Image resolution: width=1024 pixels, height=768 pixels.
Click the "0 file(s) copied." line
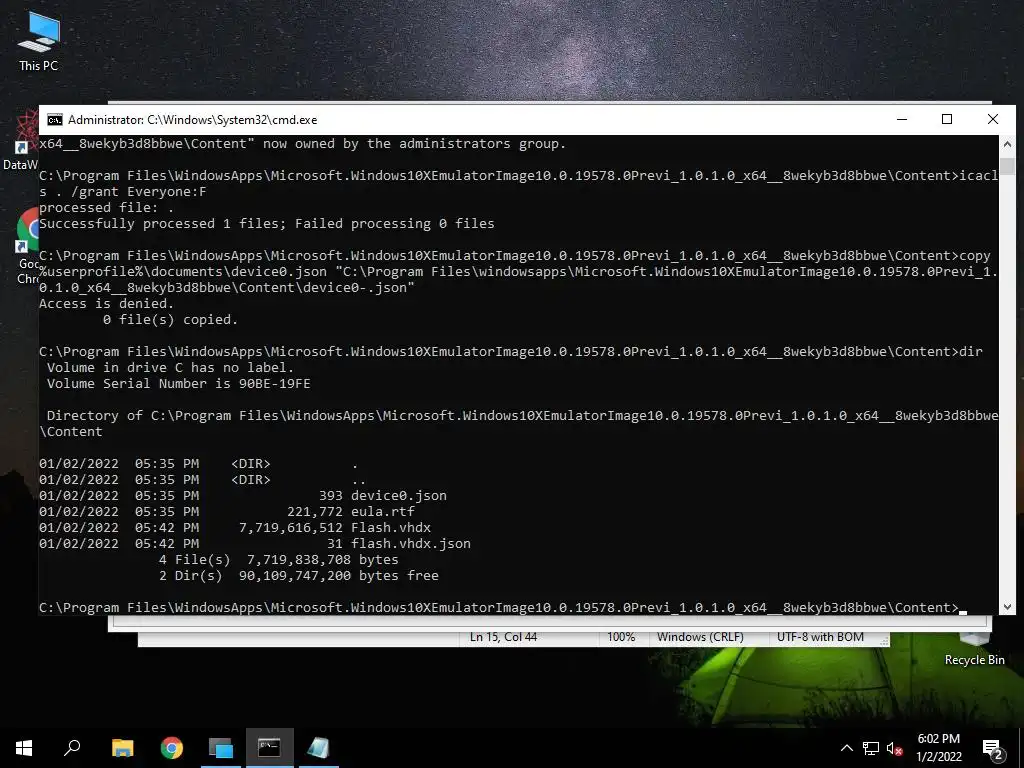point(170,319)
